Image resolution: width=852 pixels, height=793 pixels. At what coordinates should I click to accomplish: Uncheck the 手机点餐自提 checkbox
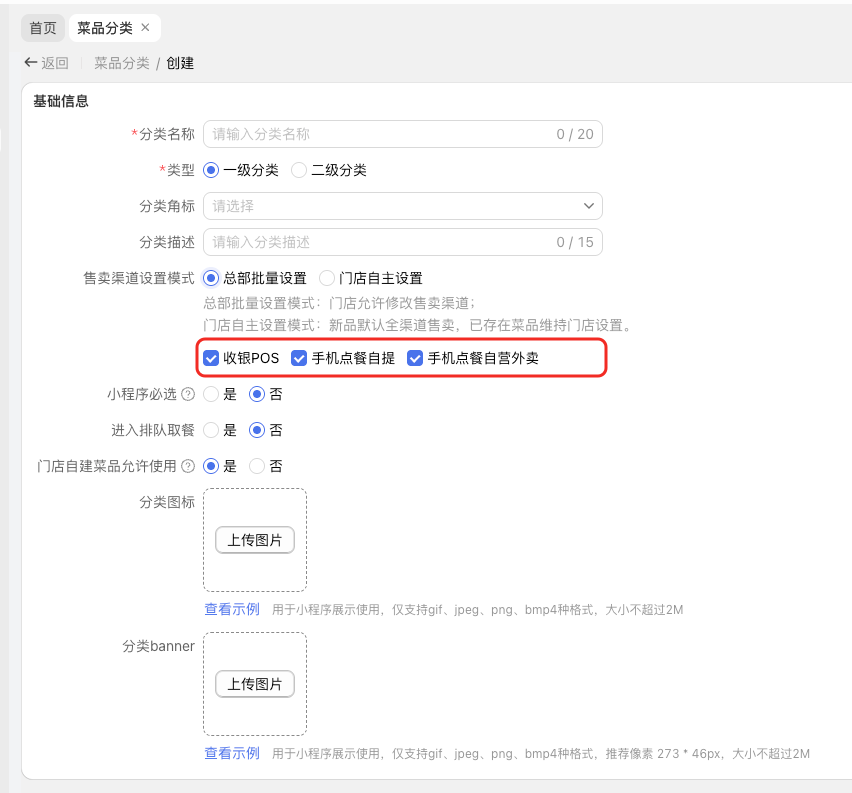tap(299, 358)
